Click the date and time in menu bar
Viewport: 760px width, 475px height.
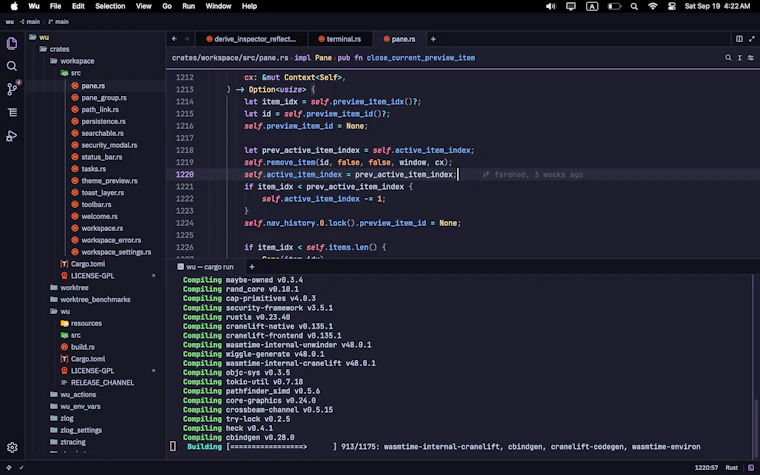point(717,6)
